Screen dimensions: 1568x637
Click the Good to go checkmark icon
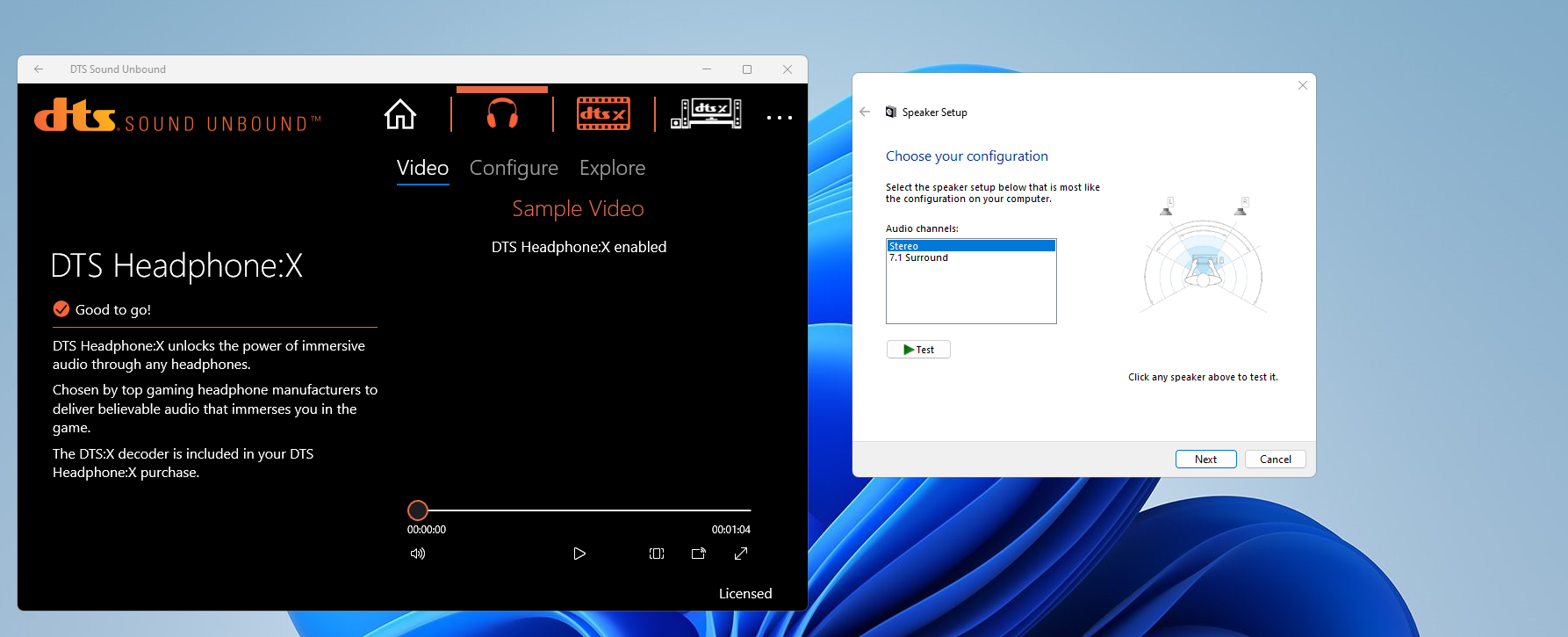click(61, 308)
